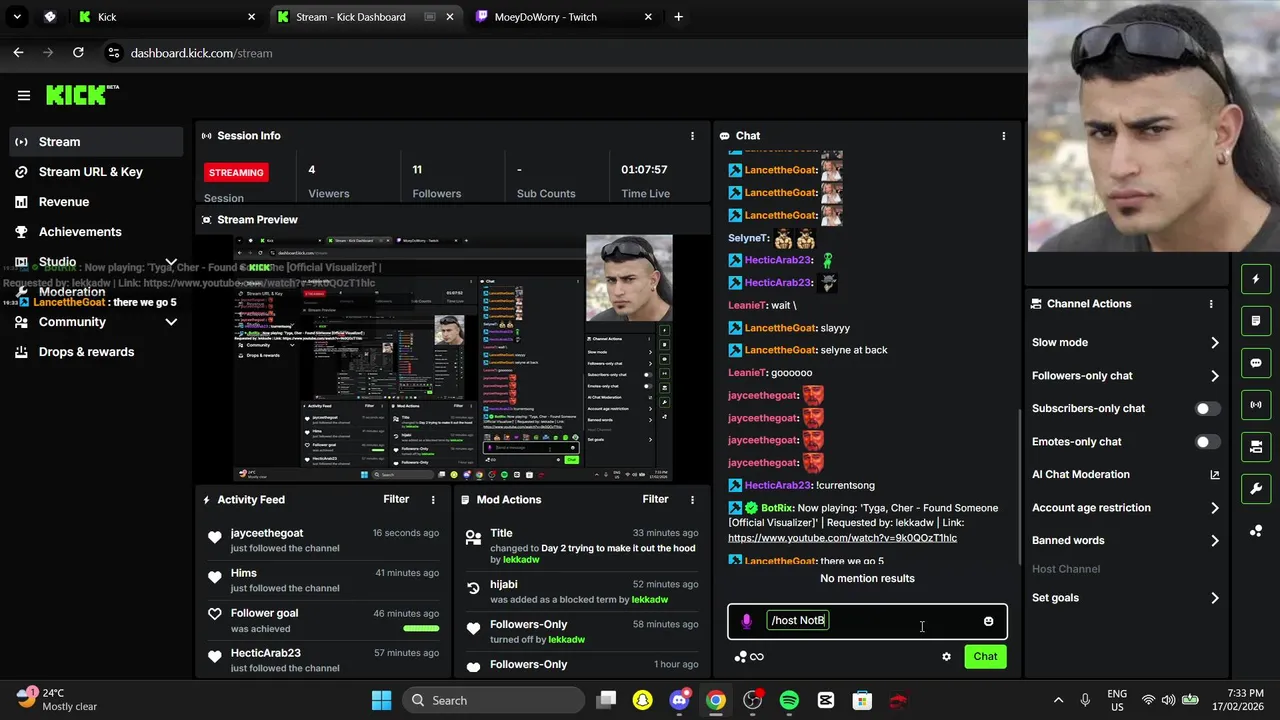Click the green Chat send button
Screen dimensions: 1280x720
coord(985,657)
